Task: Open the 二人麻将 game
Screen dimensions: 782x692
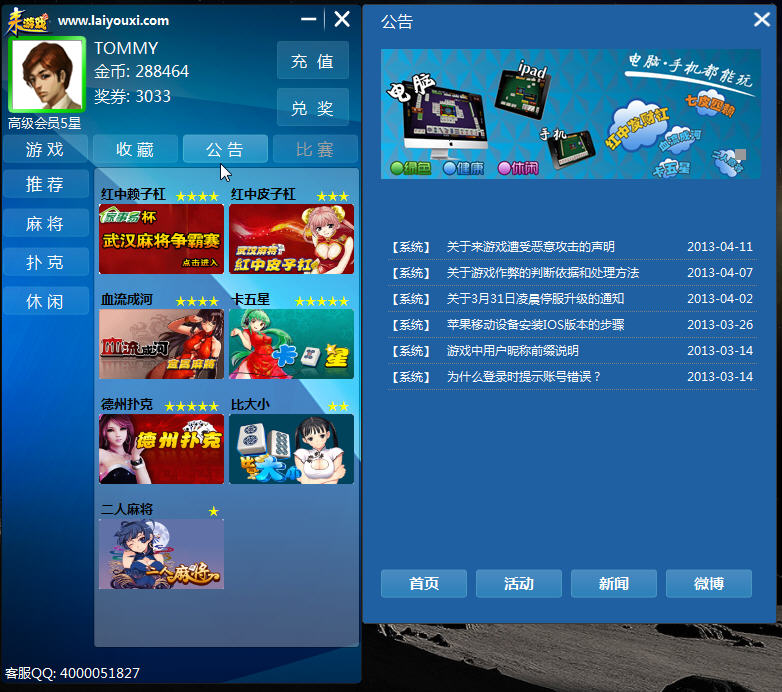Action: click(x=161, y=554)
